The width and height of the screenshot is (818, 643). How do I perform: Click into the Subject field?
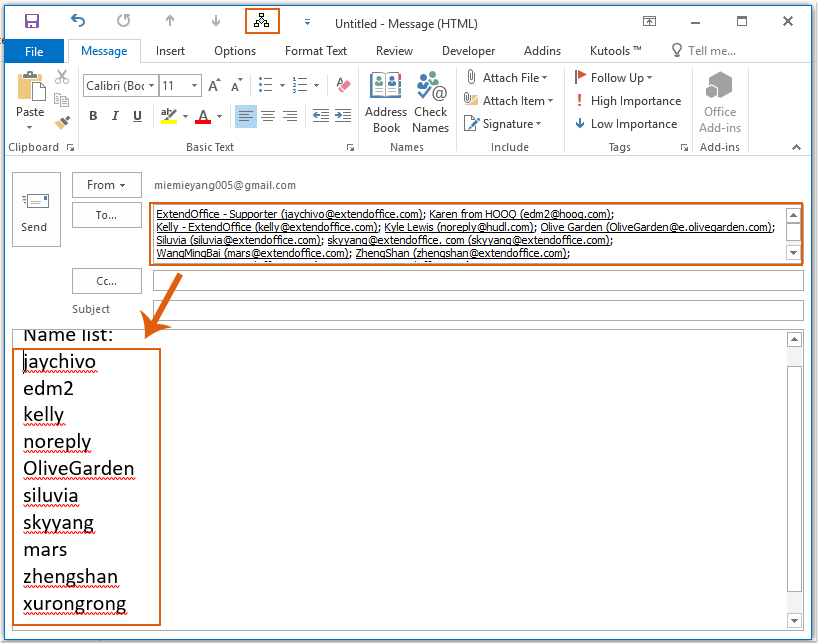[478, 310]
